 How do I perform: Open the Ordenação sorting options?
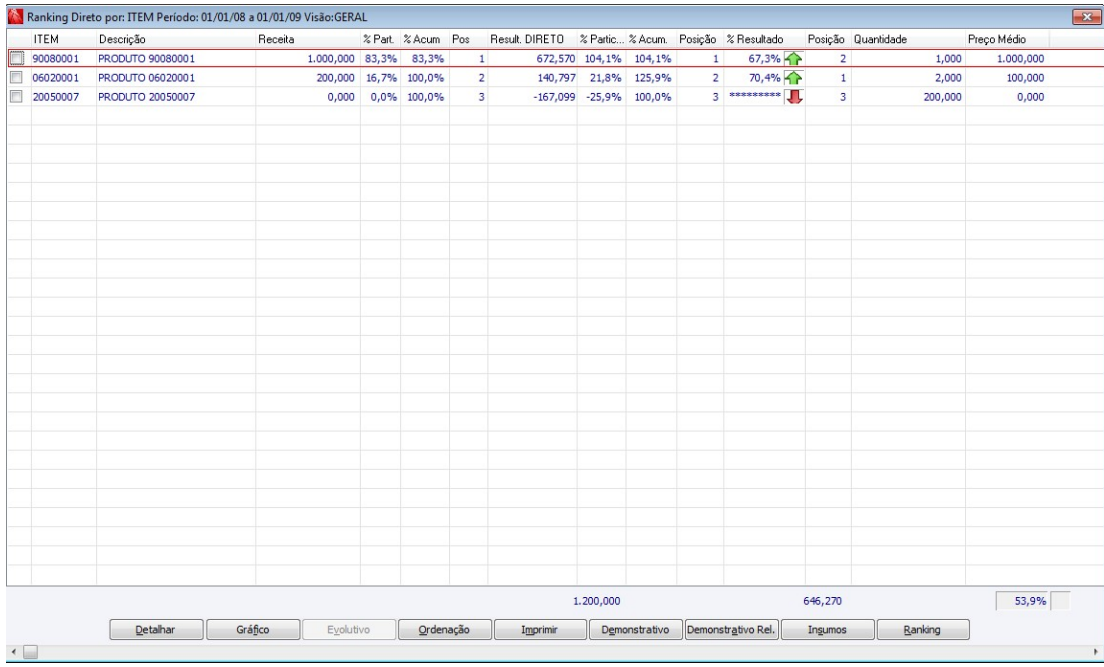tap(444, 630)
